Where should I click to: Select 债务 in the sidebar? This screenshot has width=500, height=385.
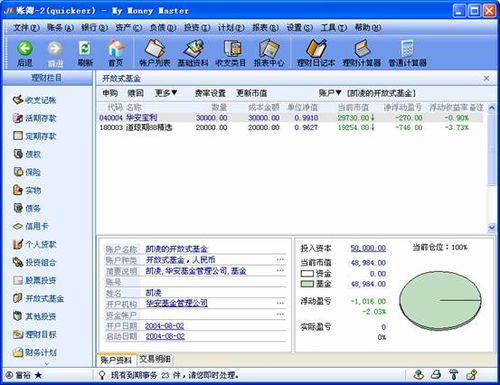pyautogui.click(x=27, y=208)
